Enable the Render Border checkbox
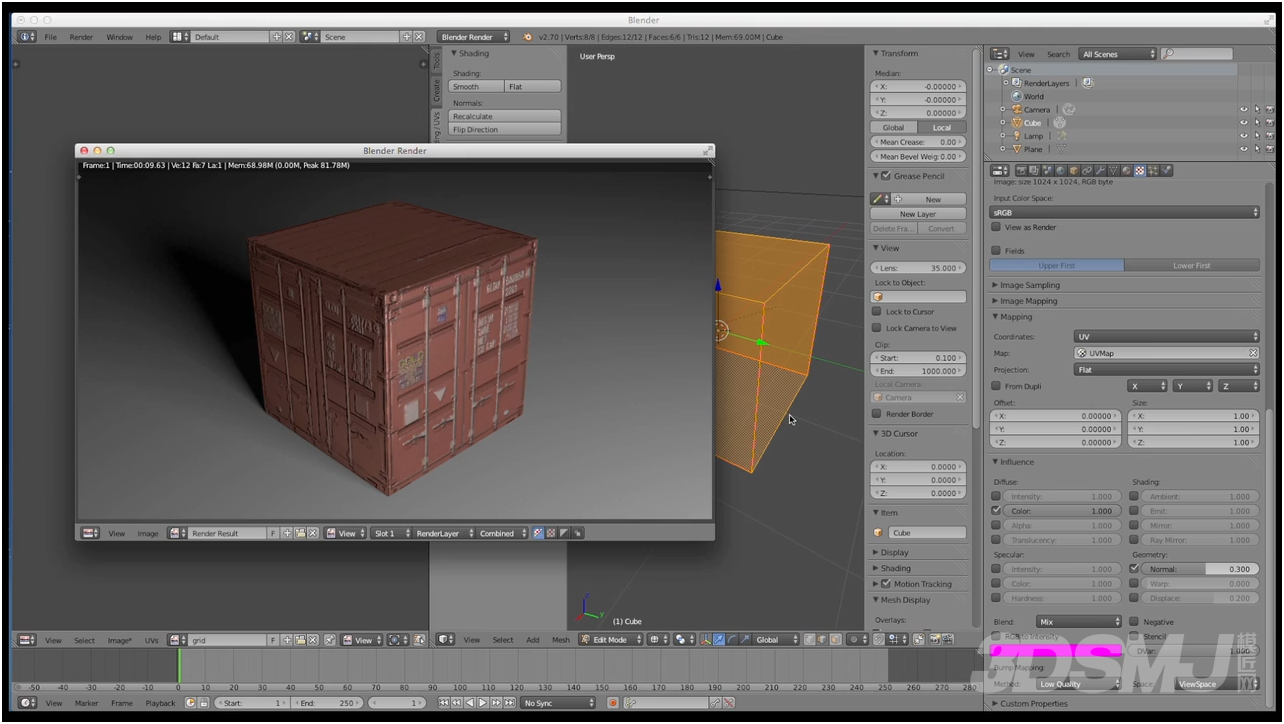The height and width of the screenshot is (724, 1284). pos(877,414)
